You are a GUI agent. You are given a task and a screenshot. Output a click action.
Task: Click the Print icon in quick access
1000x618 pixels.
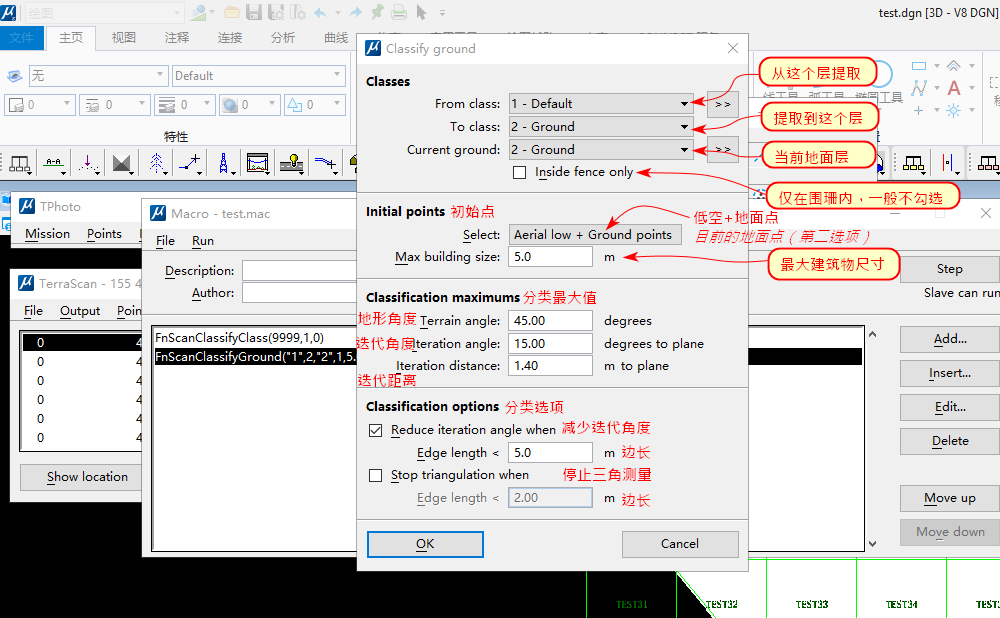399,11
